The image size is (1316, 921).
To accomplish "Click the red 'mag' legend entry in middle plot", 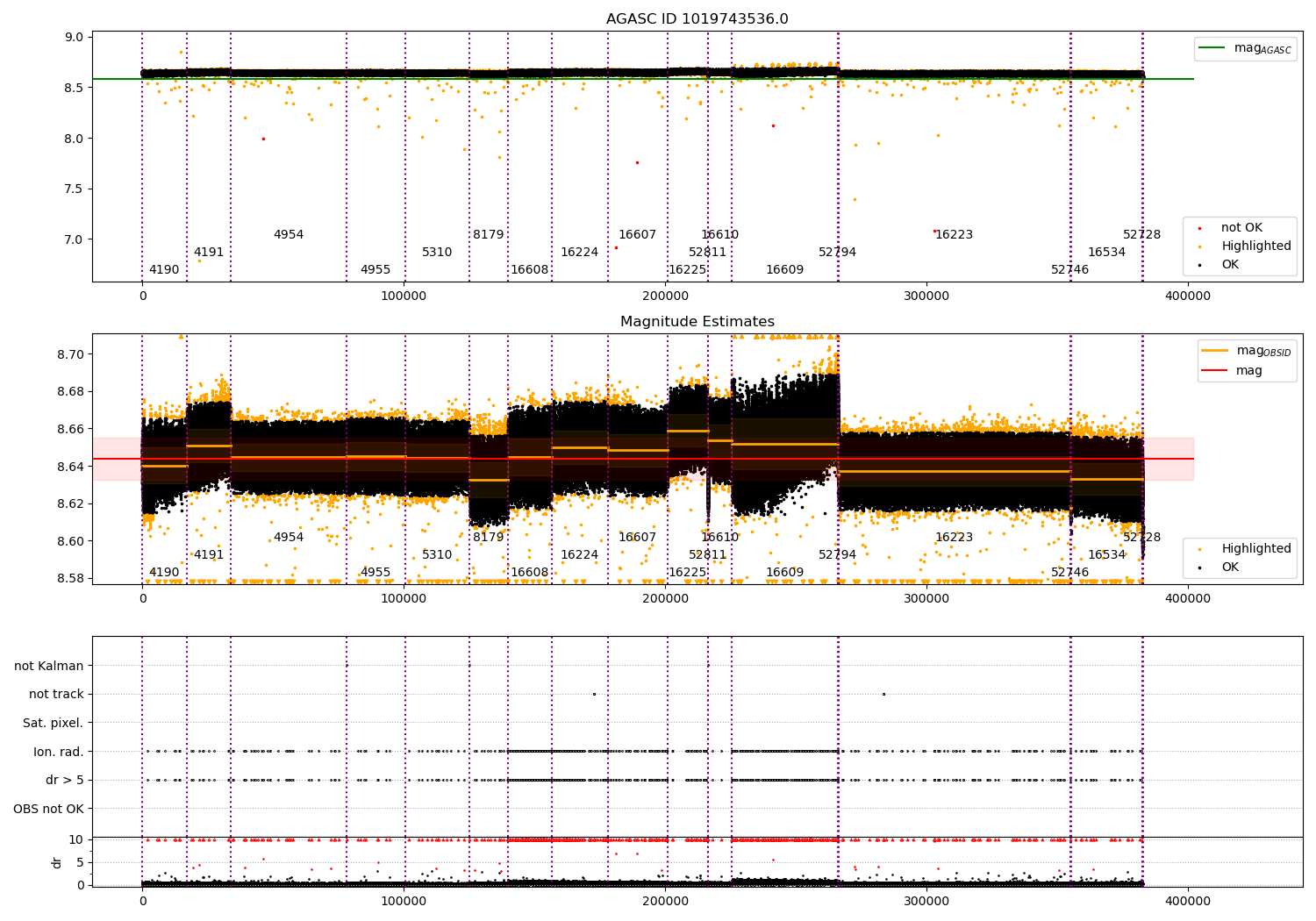I will click(x=1233, y=370).
